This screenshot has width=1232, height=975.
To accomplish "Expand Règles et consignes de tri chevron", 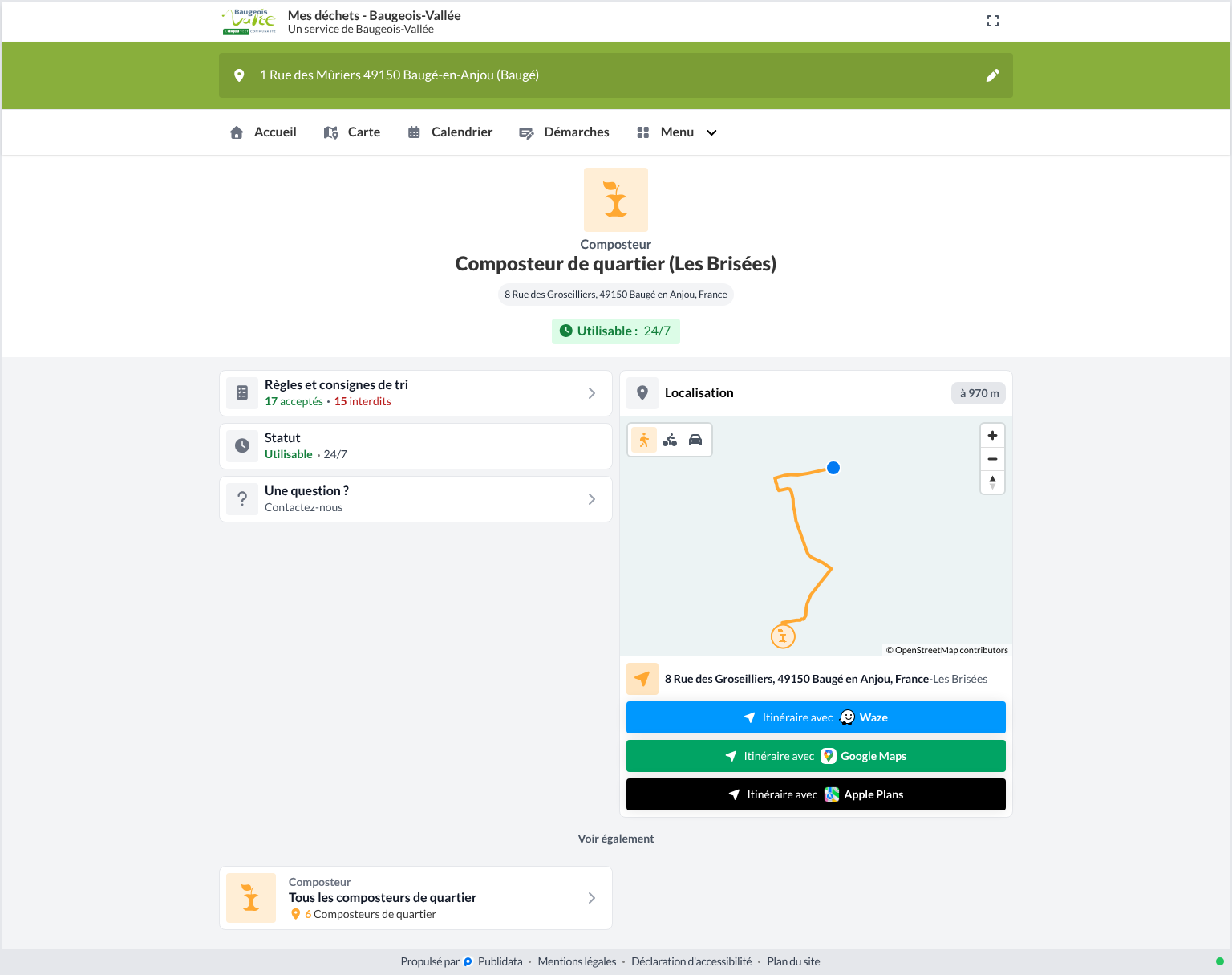I will pos(592,393).
